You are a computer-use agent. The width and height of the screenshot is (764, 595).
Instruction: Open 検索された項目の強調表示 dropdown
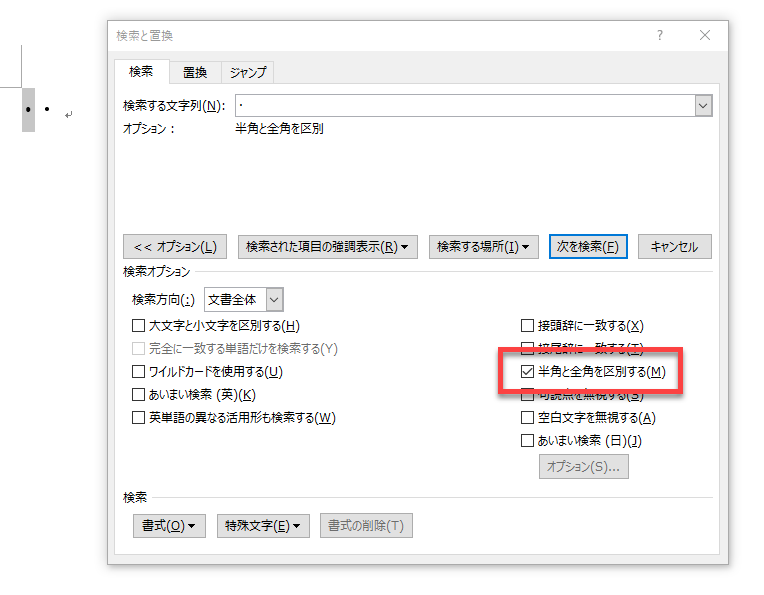click(x=327, y=247)
